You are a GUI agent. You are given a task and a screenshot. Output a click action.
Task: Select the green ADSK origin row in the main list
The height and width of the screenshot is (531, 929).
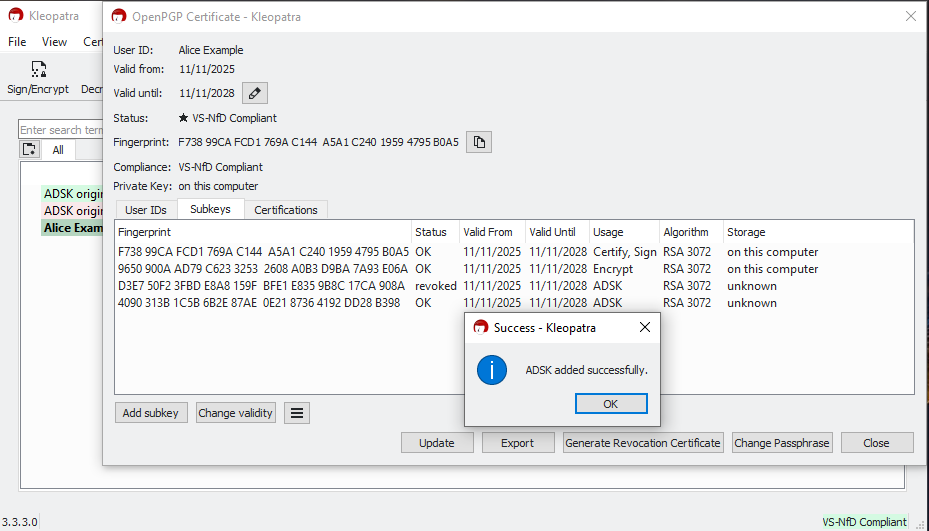tap(72, 194)
